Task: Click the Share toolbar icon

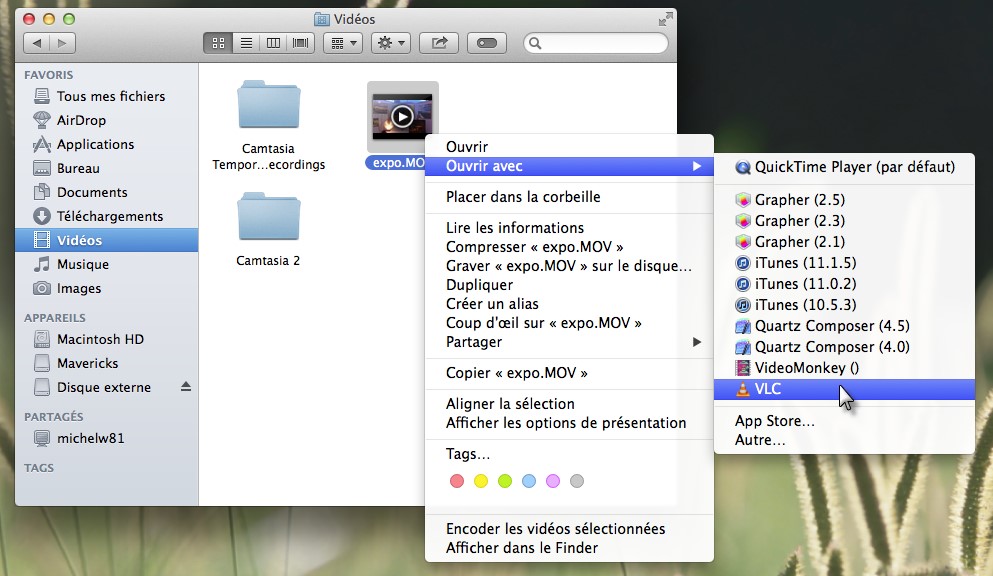Action: [x=439, y=43]
